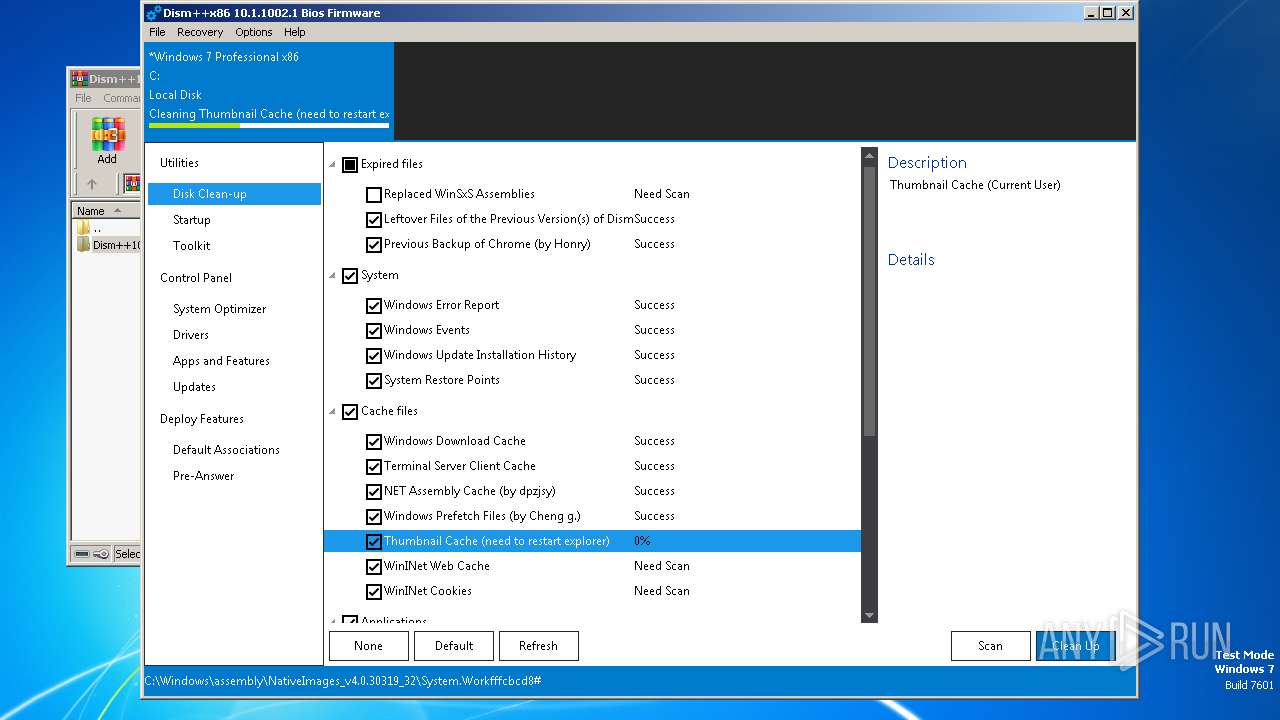Uncheck Windows Download Cache
This screenshot has height=720, width=1280.
374,442
